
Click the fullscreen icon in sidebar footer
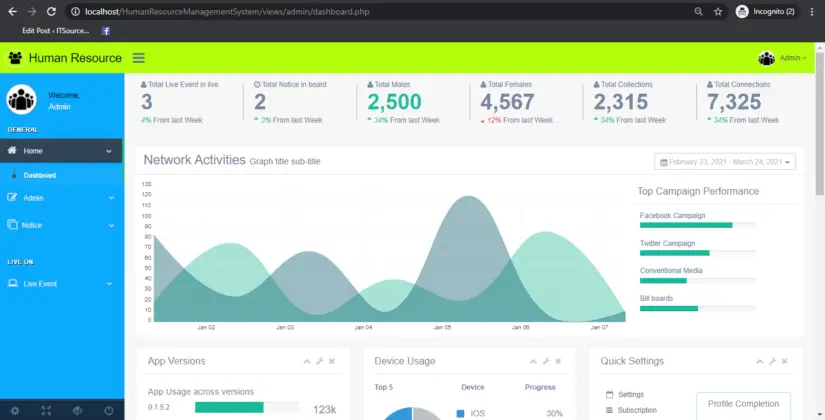[46, 410]
